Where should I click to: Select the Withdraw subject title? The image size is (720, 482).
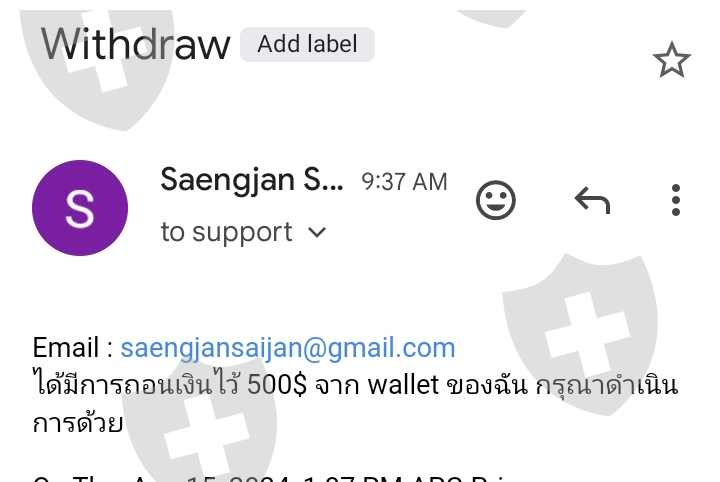[135, 44]
